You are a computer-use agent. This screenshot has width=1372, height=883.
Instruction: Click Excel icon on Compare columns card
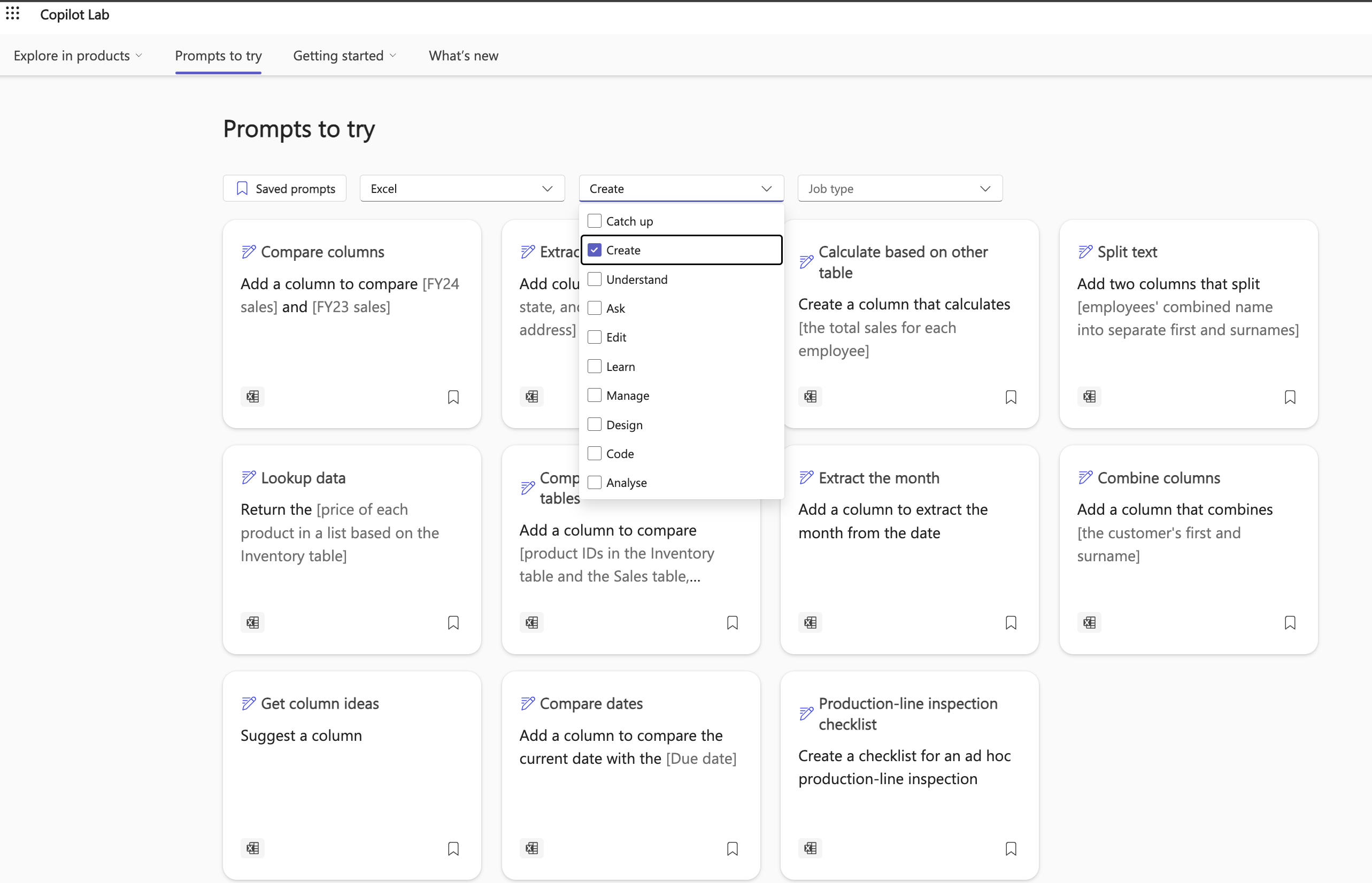pos(252,396)
